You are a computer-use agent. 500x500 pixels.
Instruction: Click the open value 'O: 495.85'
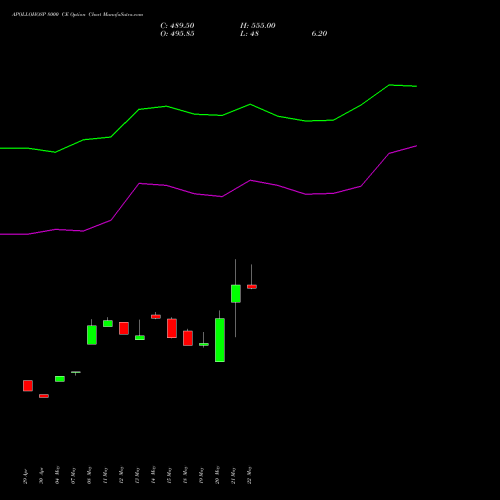click(177, 34)
